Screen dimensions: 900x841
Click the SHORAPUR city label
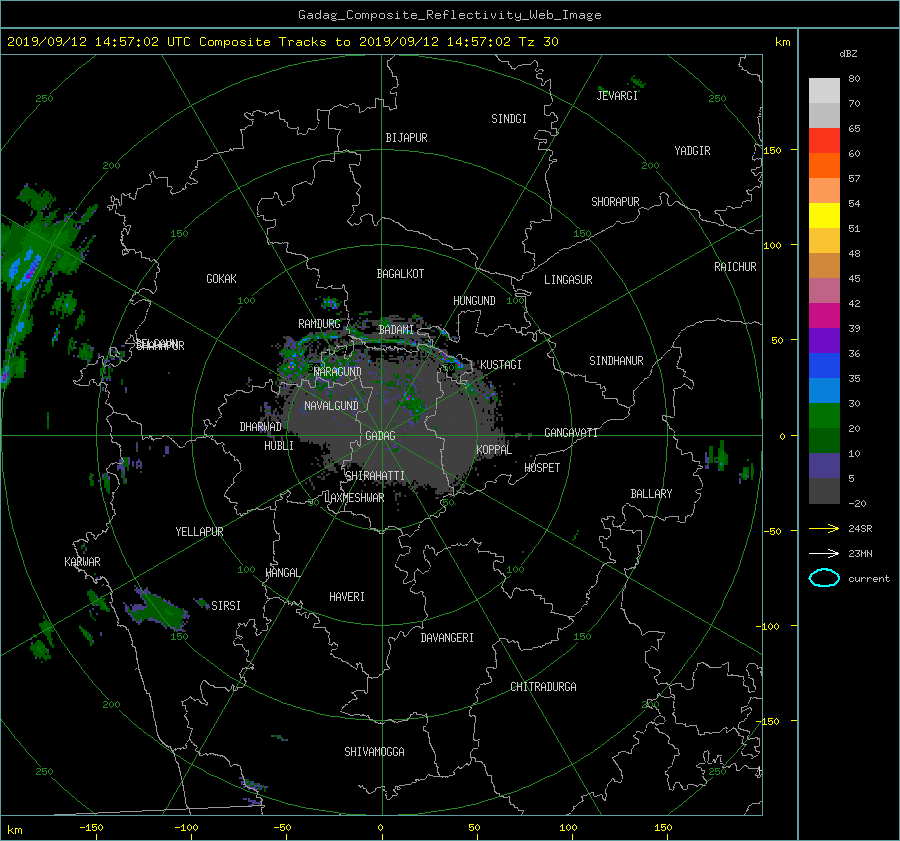615,202
